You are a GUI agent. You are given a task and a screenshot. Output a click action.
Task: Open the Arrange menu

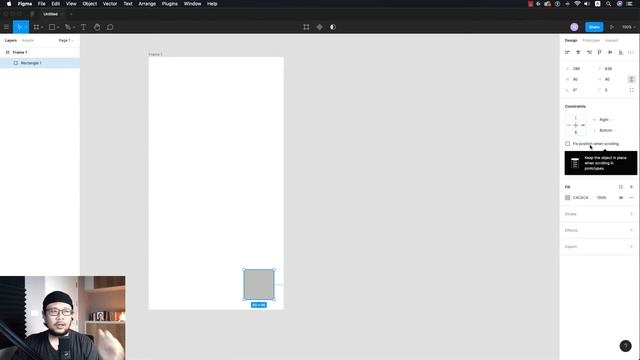click(147, 4)
